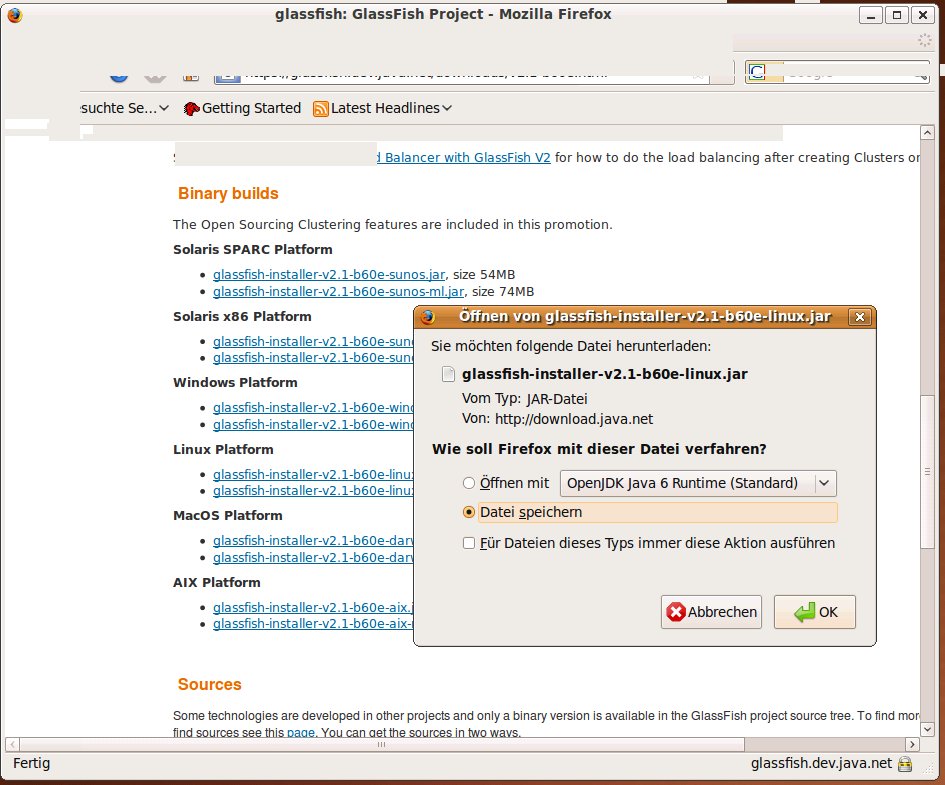Viewport: 945px width, 785px height.
Task: Click the bold filename glassfish-installer-v2.1-b60e-linux.jar in dialog
Action: coord(604,374)
